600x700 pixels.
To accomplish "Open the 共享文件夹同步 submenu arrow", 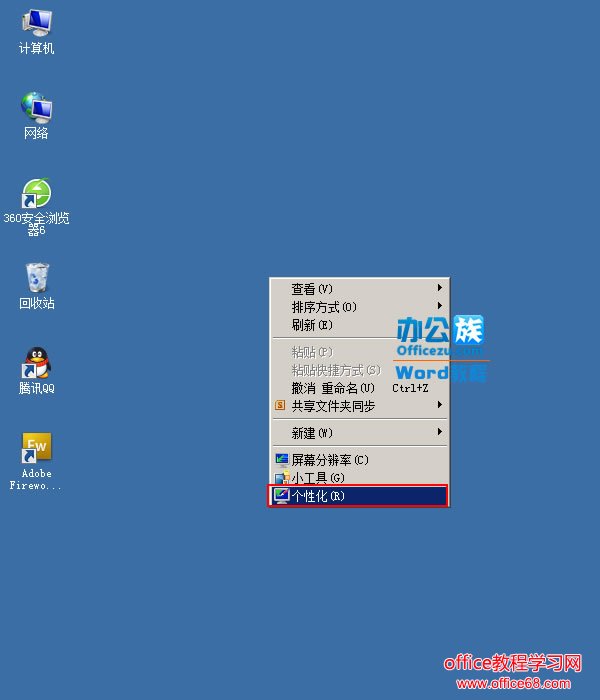I will [x=439, y=406].
